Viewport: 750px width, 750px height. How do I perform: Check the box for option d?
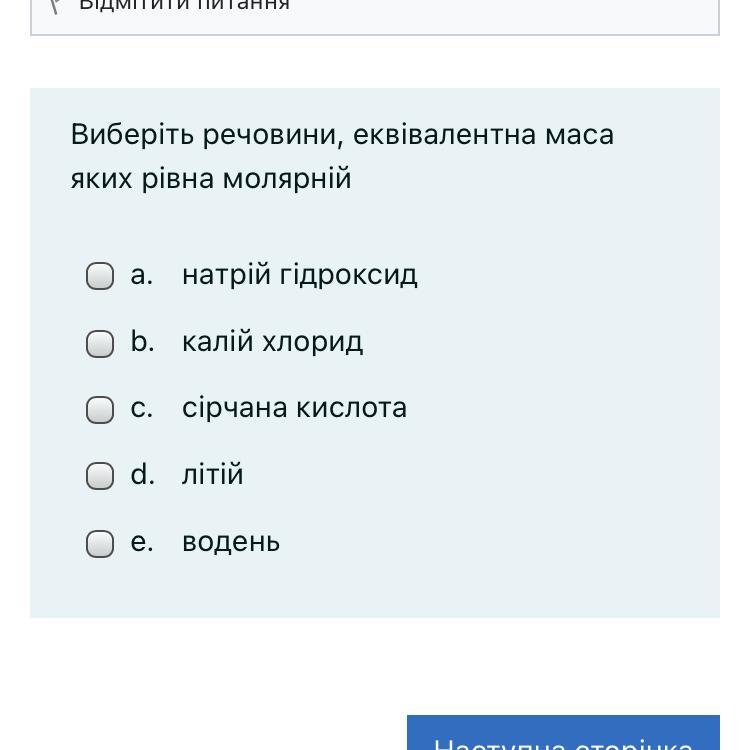click(x=100, y=476)
